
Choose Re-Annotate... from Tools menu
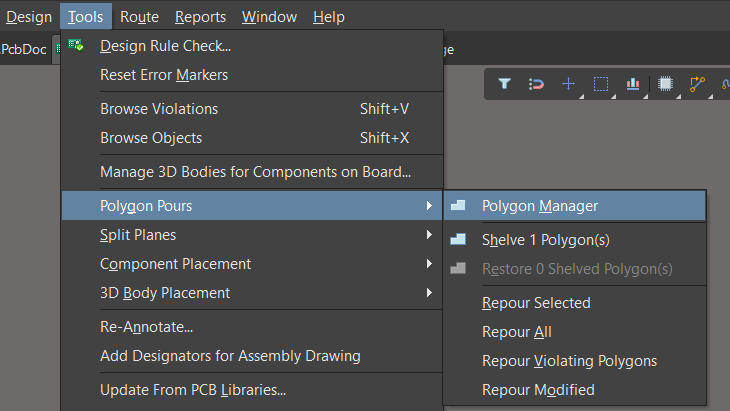(x=252, y=327)
